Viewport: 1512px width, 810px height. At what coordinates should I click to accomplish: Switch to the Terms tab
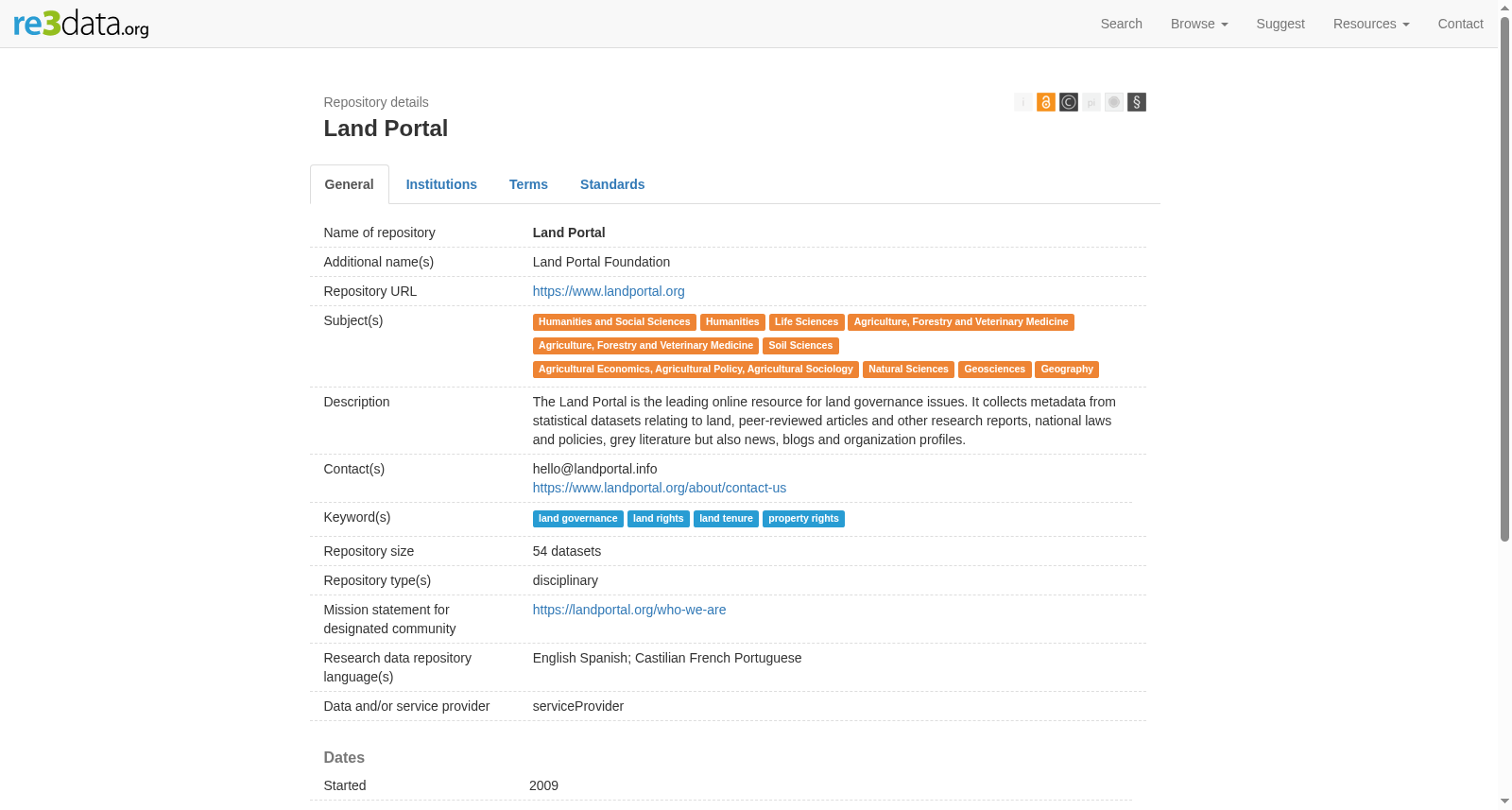click(x=528, y=184)
